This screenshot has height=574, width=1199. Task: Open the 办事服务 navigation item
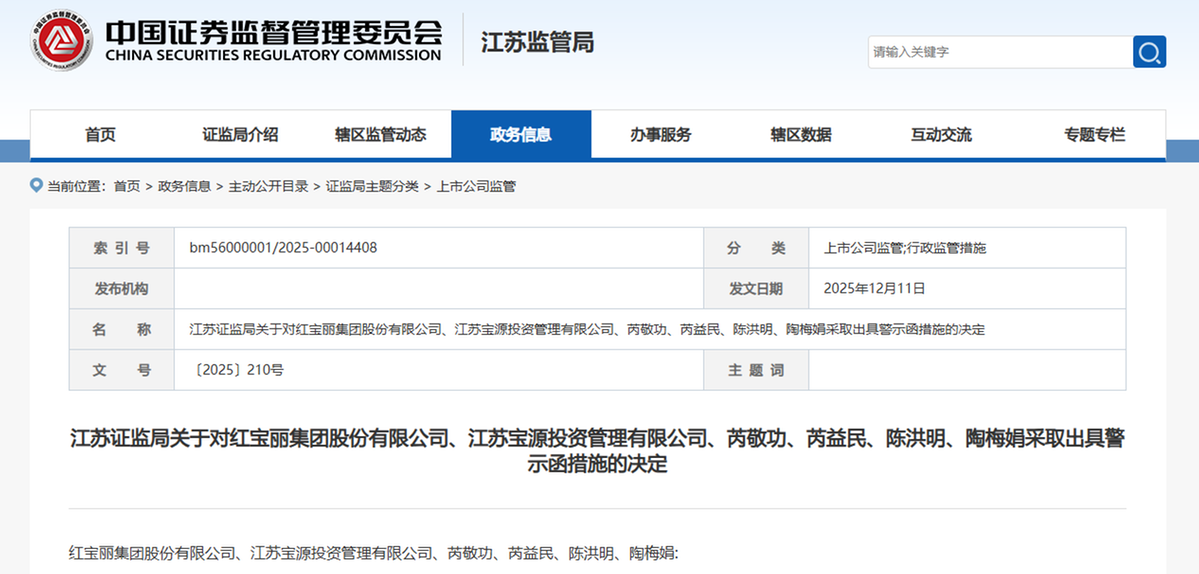(660, 135)
